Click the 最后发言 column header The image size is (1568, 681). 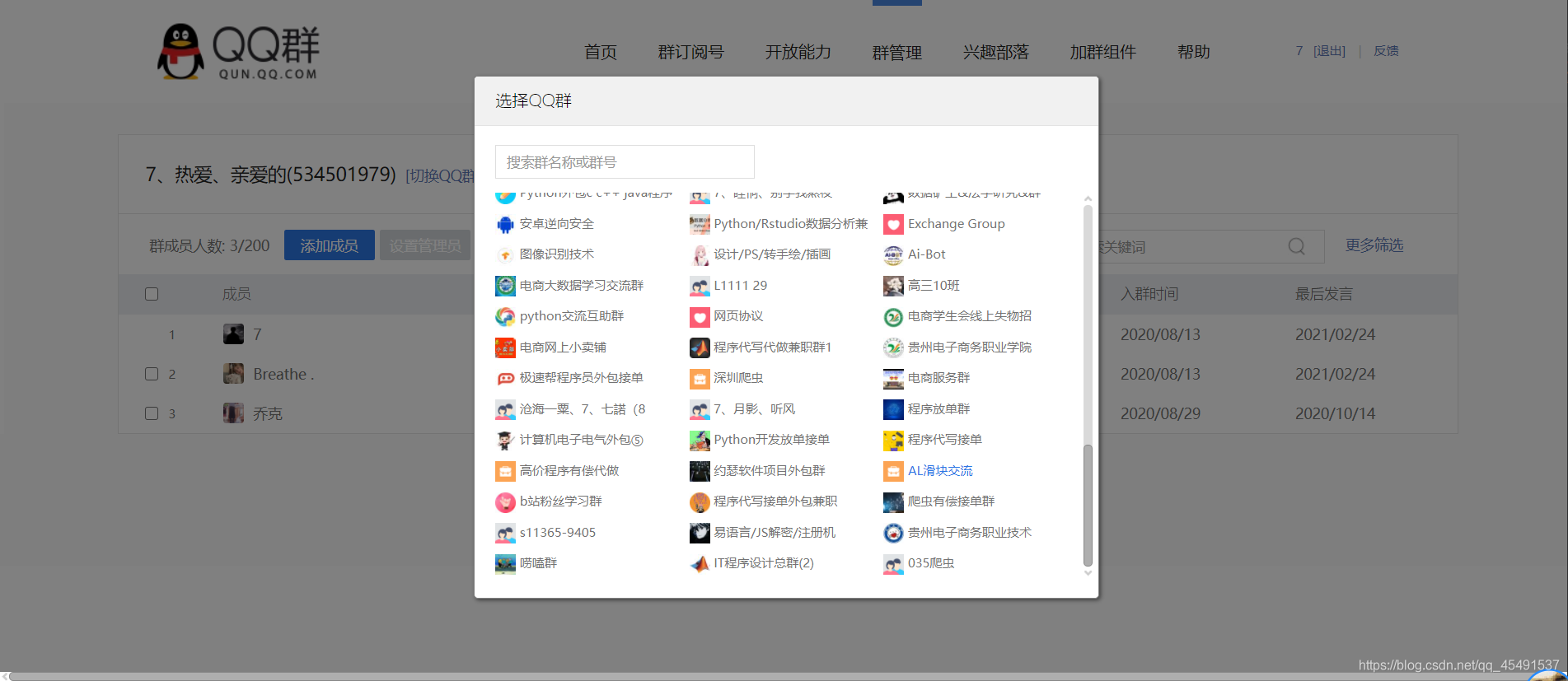[1323, 294]
